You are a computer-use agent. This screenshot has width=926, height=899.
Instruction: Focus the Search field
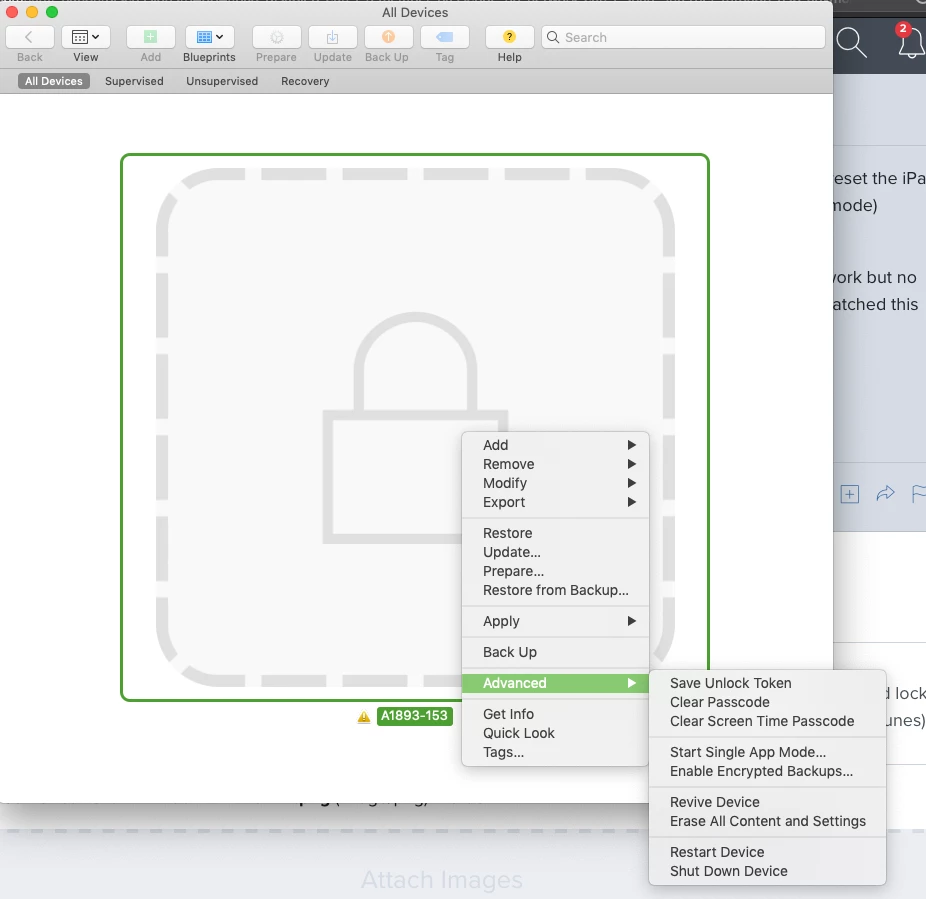[683, 37]
